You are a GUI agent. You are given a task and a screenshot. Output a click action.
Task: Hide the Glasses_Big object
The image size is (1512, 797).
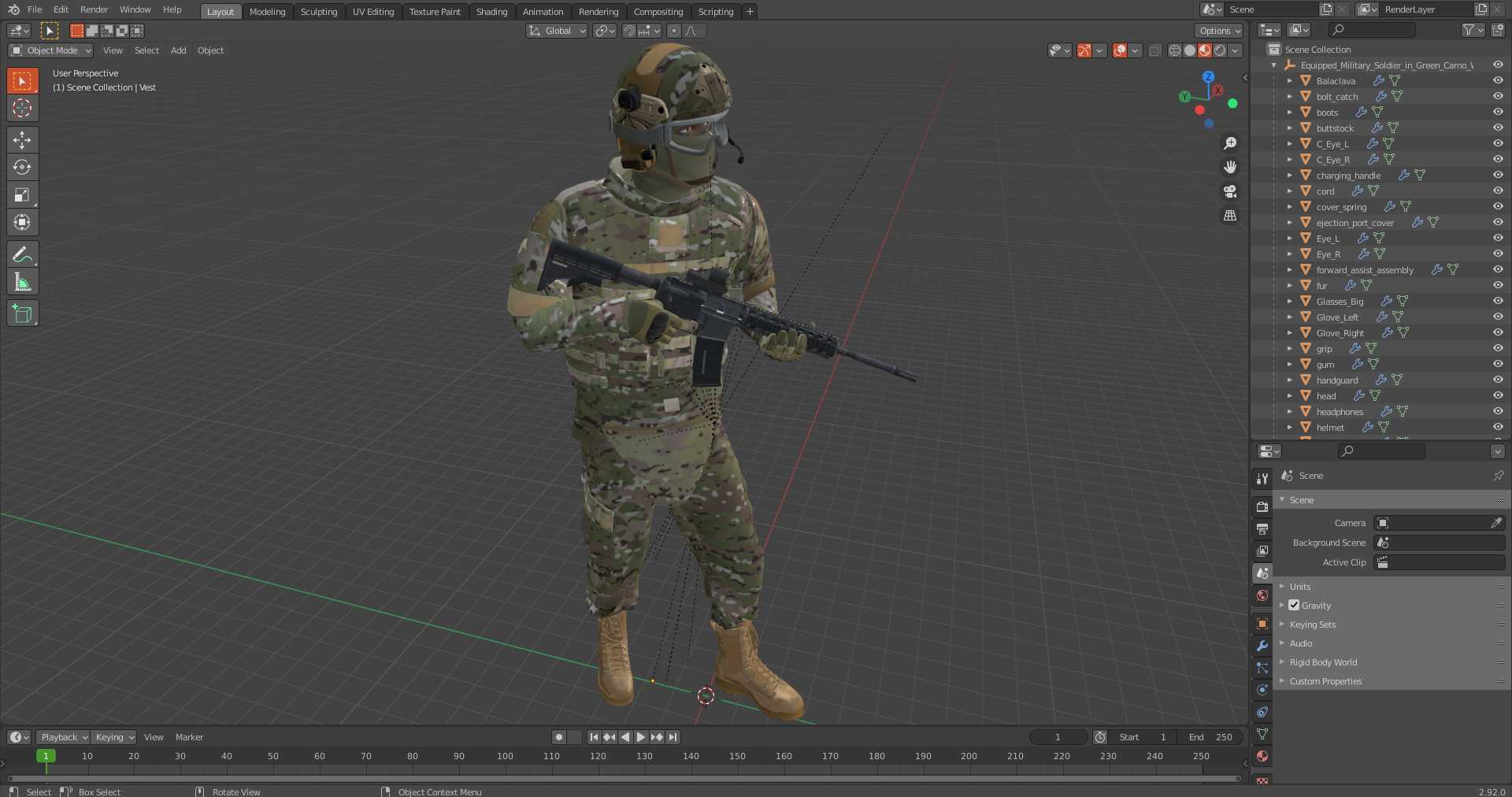1497,301
